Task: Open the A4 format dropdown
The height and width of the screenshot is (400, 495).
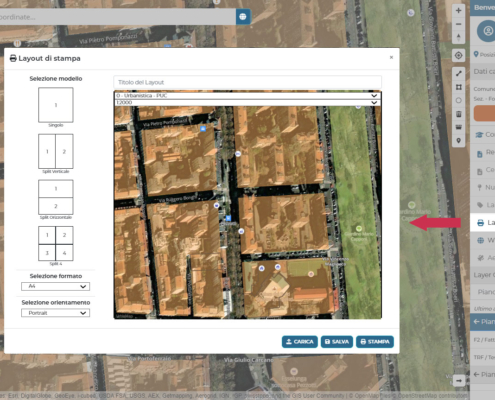Action: (x=55, y=286)
